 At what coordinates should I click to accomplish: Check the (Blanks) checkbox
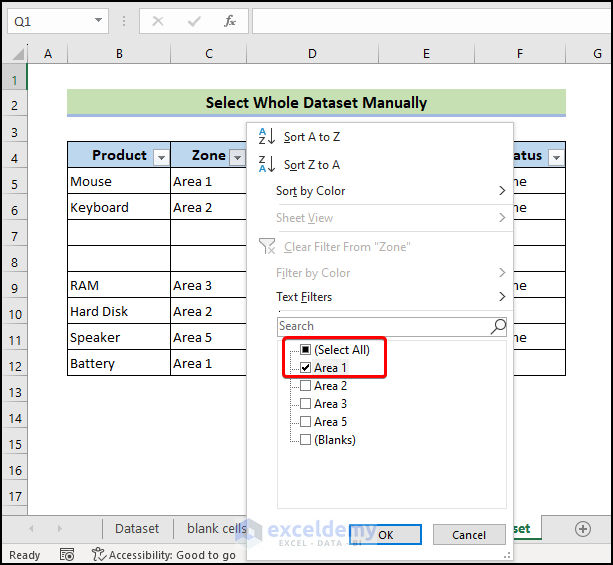[305, 439]
